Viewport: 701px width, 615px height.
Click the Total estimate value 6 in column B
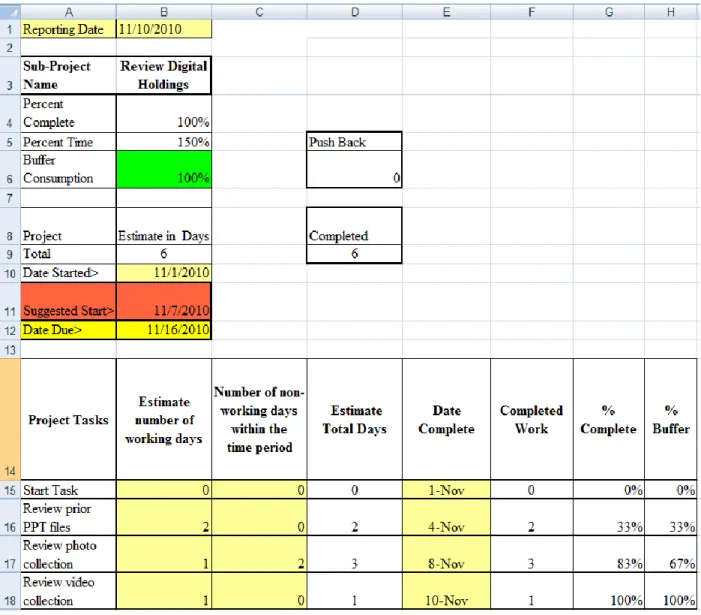tap(164, 253)
